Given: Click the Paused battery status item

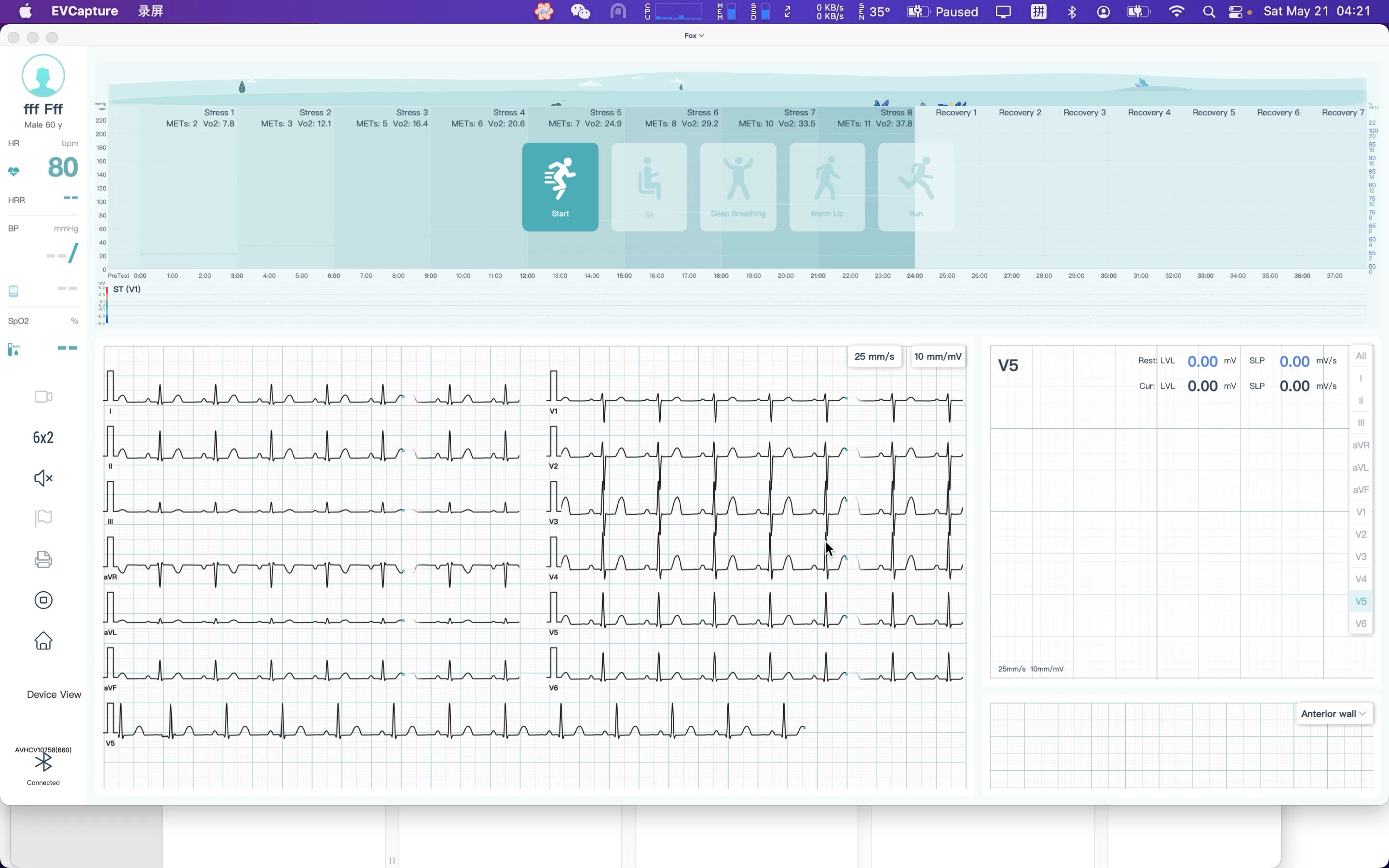Looking at the screenshot, I should (942, 12).
